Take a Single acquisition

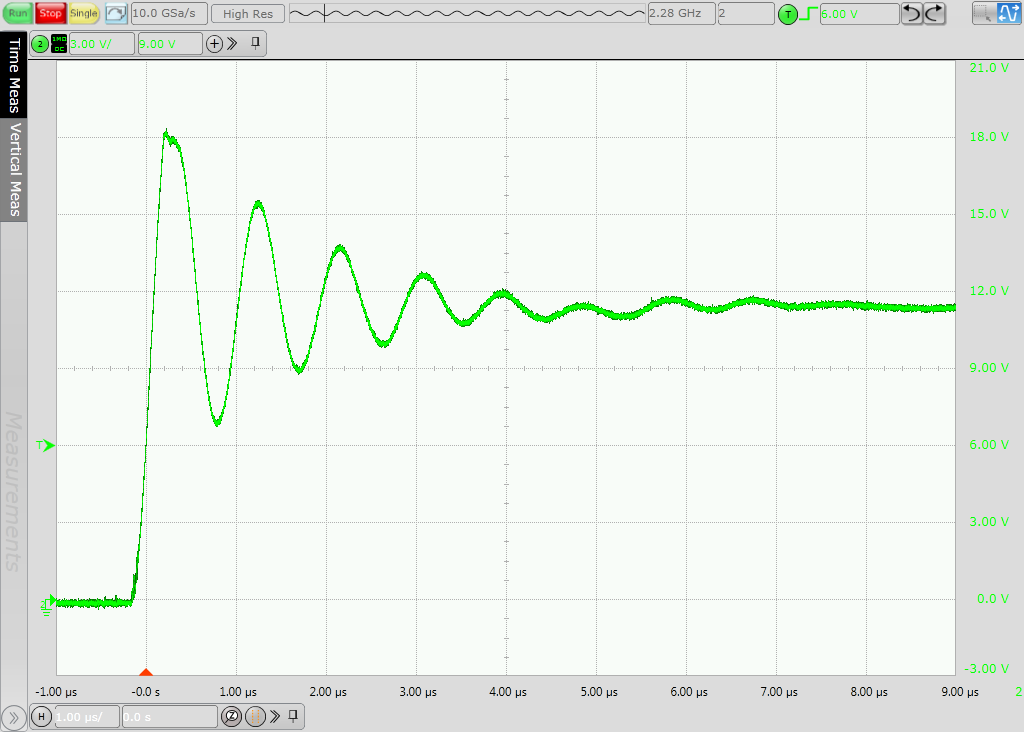click(84, 13)
